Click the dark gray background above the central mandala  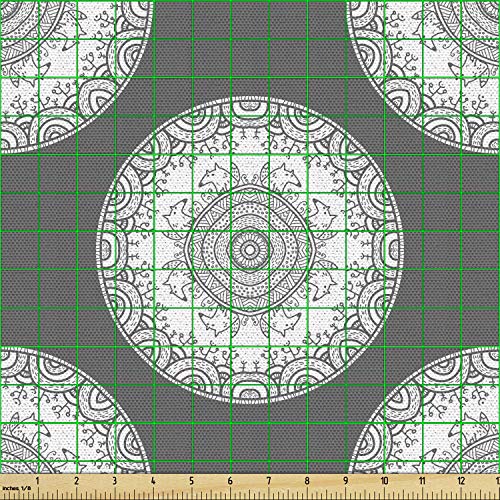tap(249, 50)
